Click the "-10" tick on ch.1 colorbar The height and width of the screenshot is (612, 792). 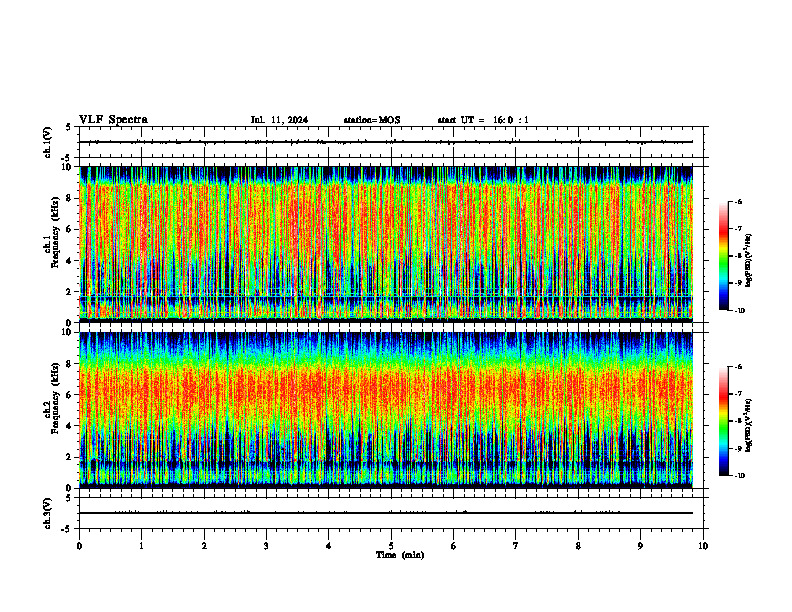click(739, 311)
